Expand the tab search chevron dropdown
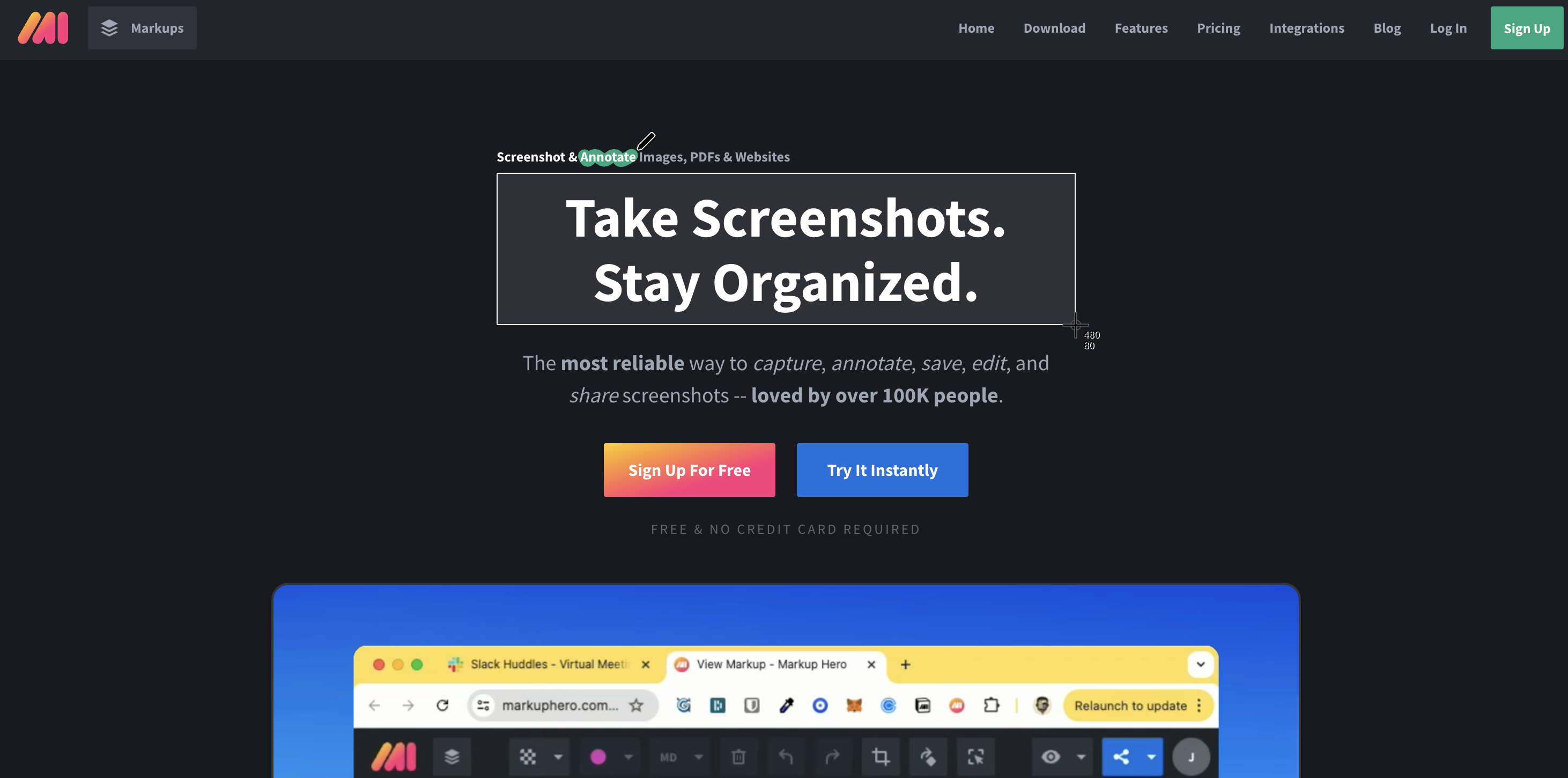 pyautogui.click(x=1200, y=664)
